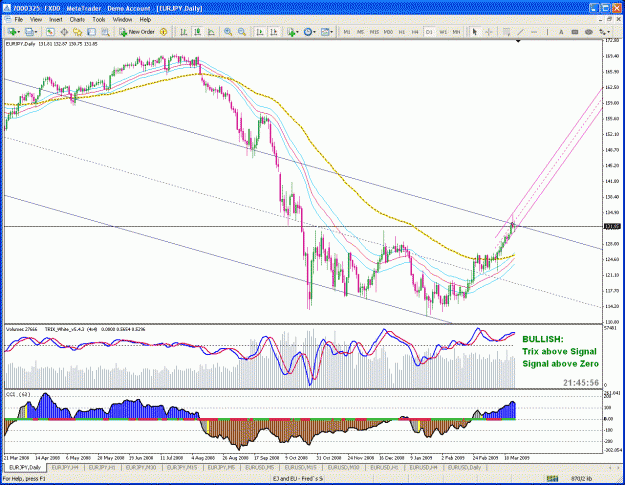Click the New Order button
Image resolution: width=625 pixels, height=485 pixels.
point(137,32)
